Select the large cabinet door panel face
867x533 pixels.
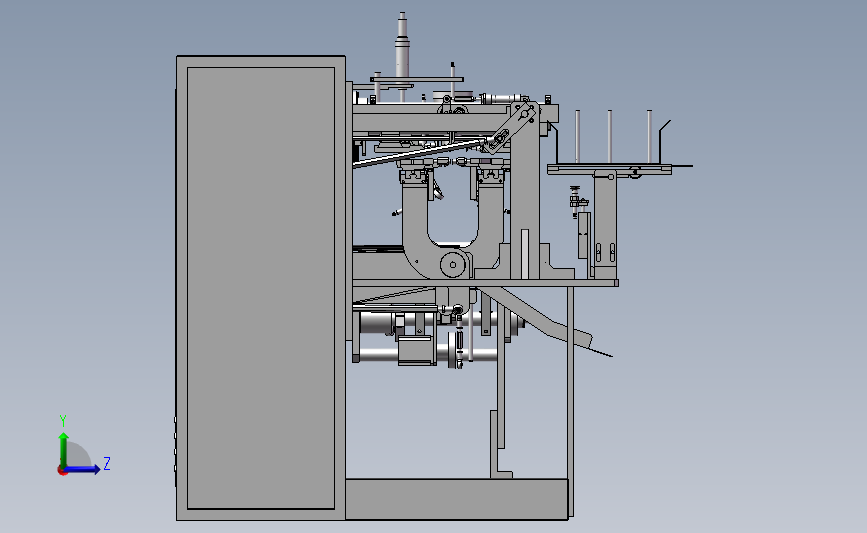[x=261, y=288]
